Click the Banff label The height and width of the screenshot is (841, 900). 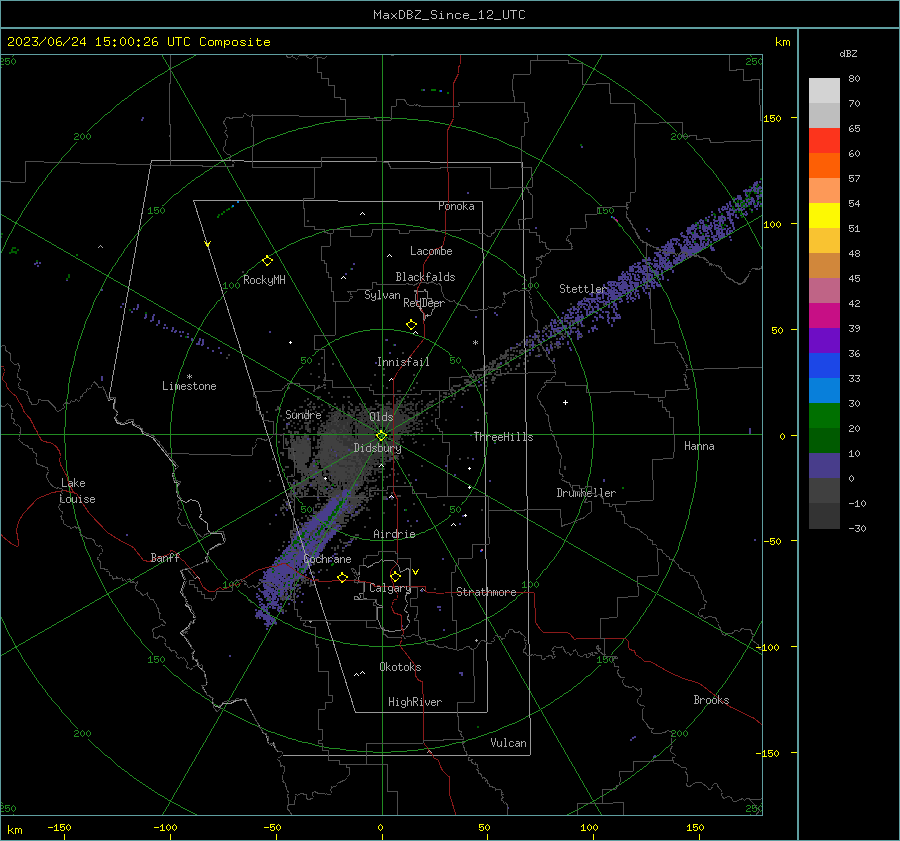(x=165, y=558)
